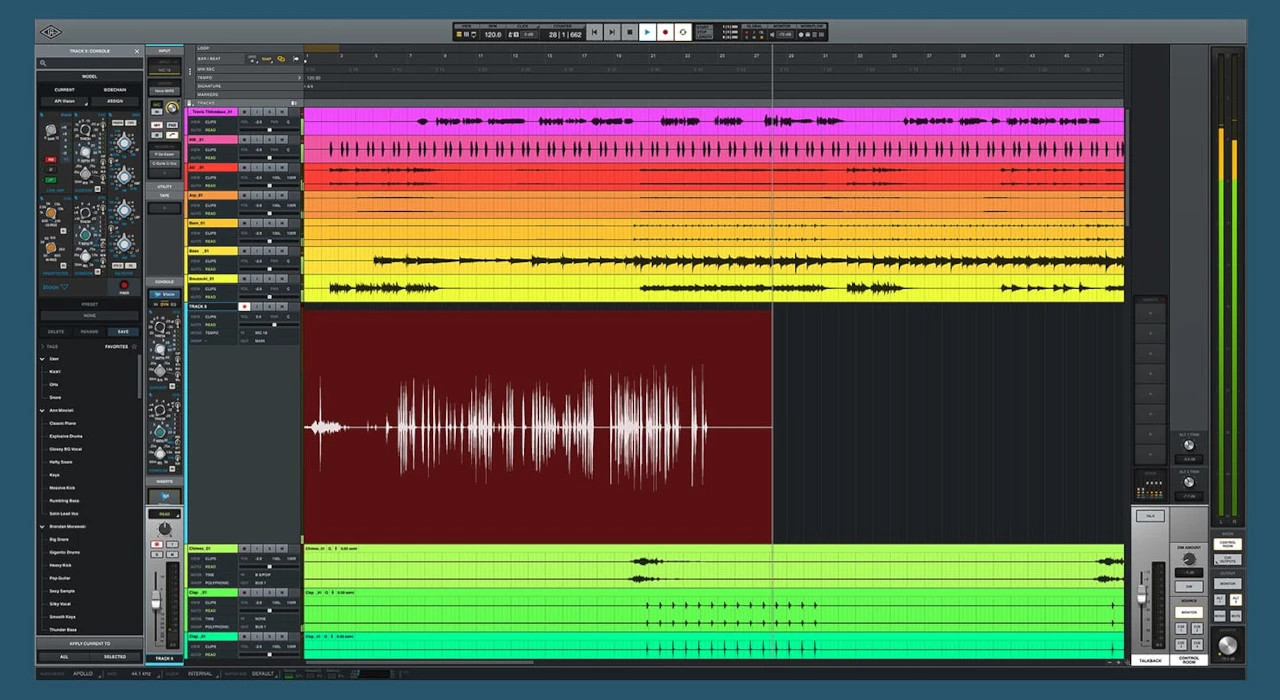Open the READ automation mode dropdown on channel strip

point(165,514)
